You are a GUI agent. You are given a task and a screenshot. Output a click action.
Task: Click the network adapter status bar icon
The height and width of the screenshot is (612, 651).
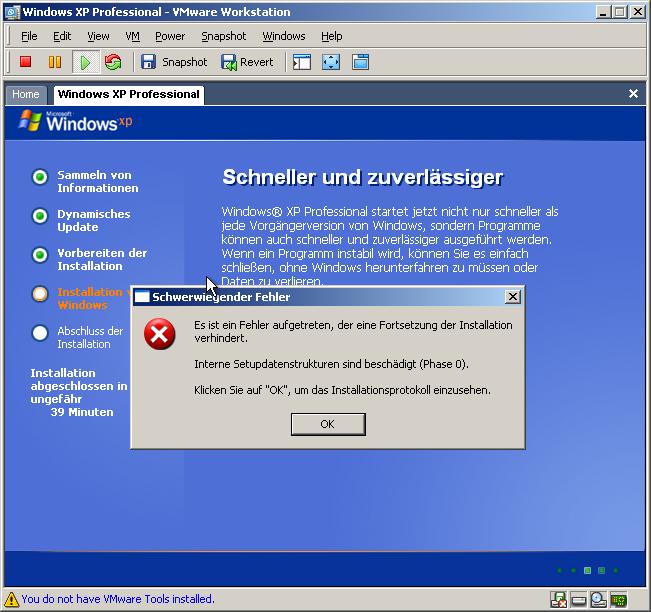[x=618, y=600]
